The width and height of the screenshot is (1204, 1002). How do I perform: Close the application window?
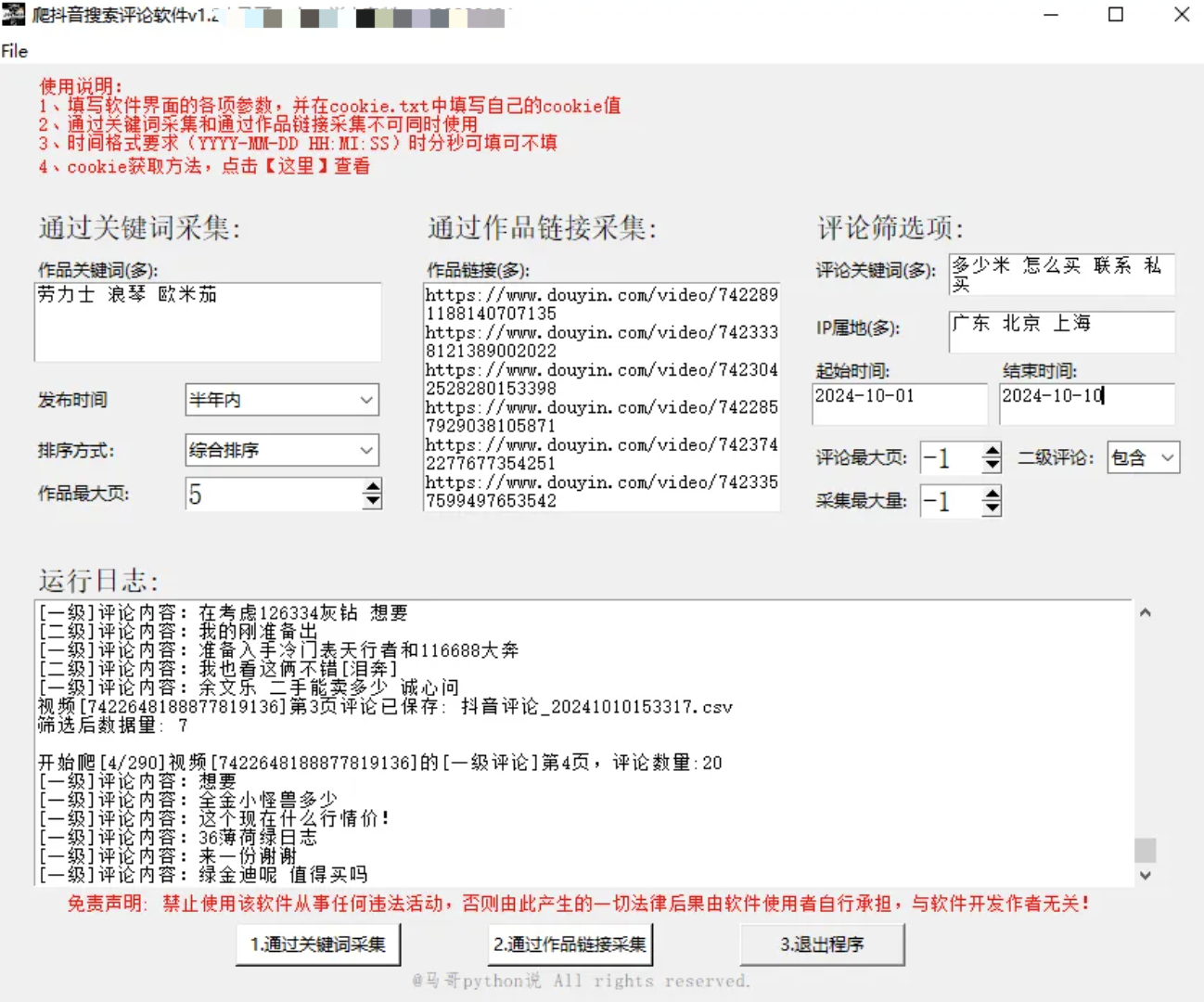click(x=1181, y=14)
